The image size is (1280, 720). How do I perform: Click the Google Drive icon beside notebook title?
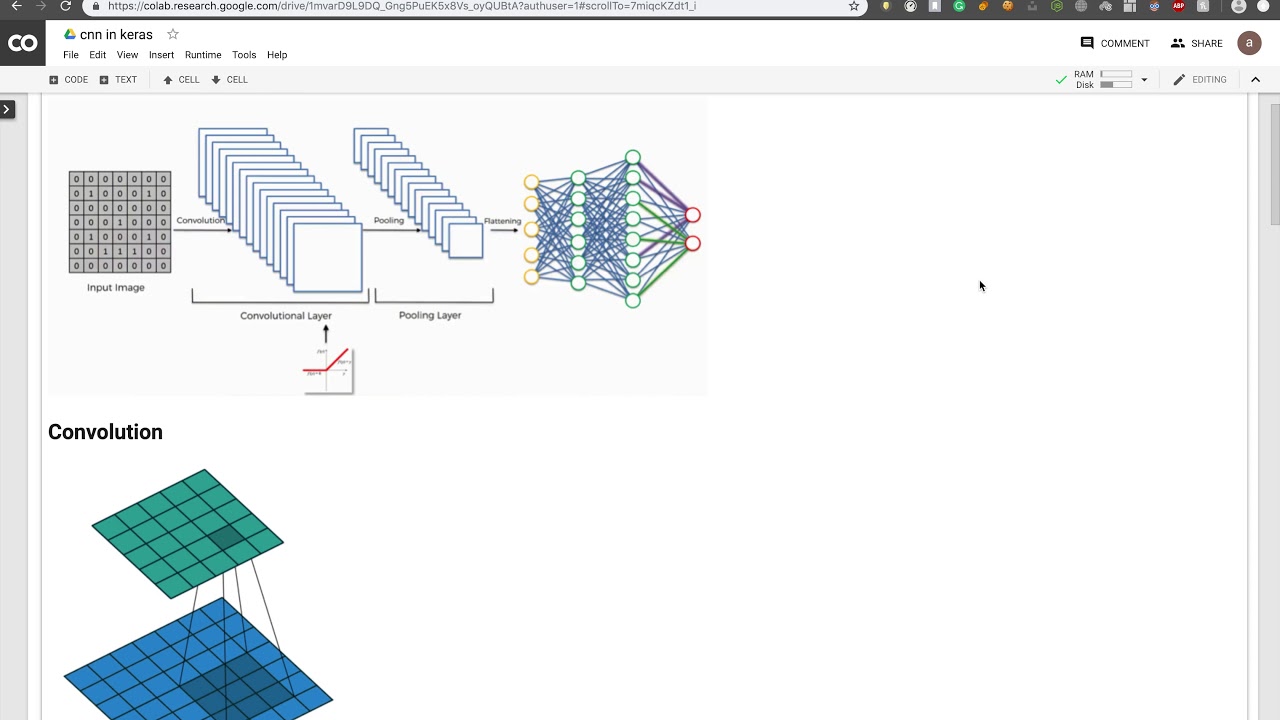(x=70, y=34)
